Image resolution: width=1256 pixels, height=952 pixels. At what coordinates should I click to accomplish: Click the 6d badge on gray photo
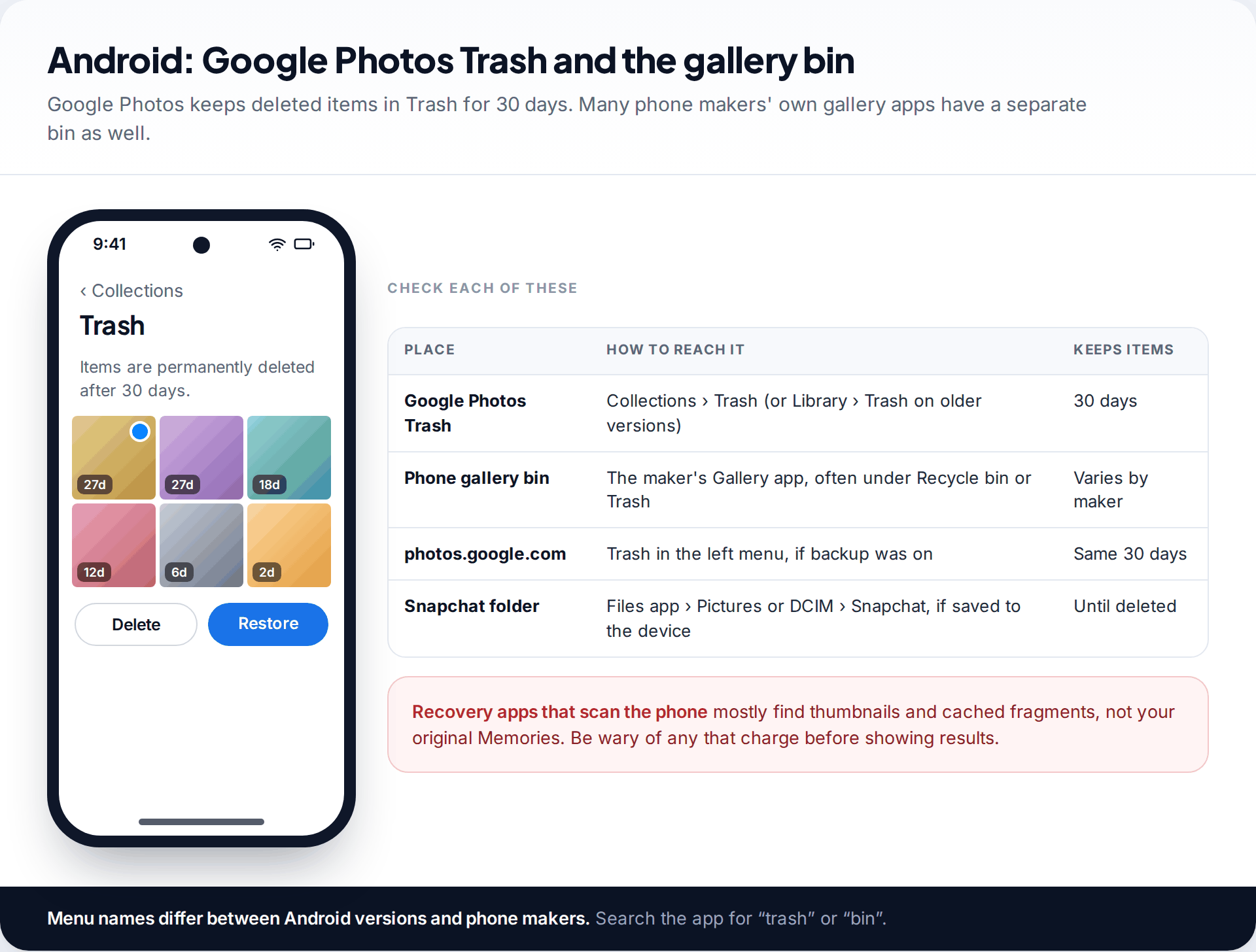pyautogui.click(x=179, y=572)
